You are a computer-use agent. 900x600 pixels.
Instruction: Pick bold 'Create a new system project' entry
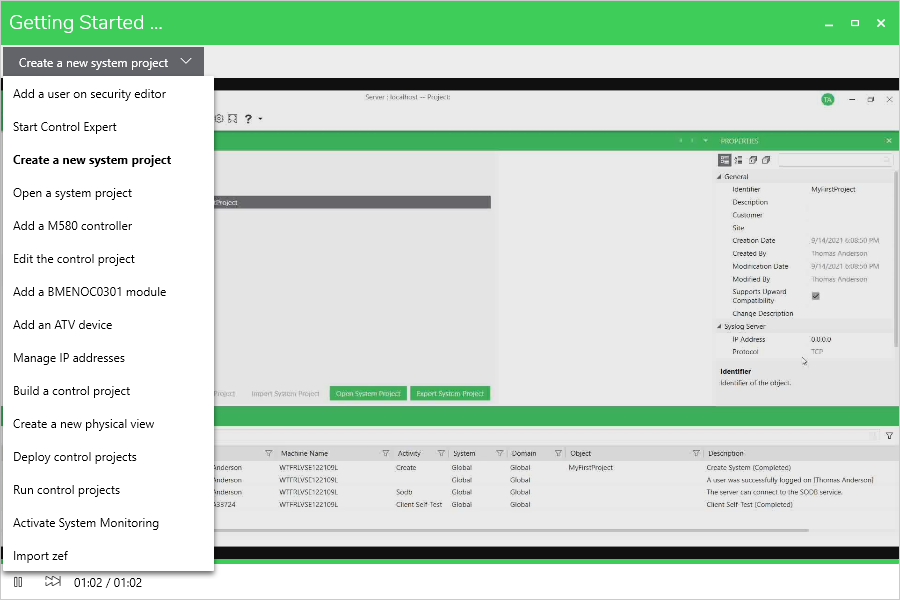(x=92, y=160)
